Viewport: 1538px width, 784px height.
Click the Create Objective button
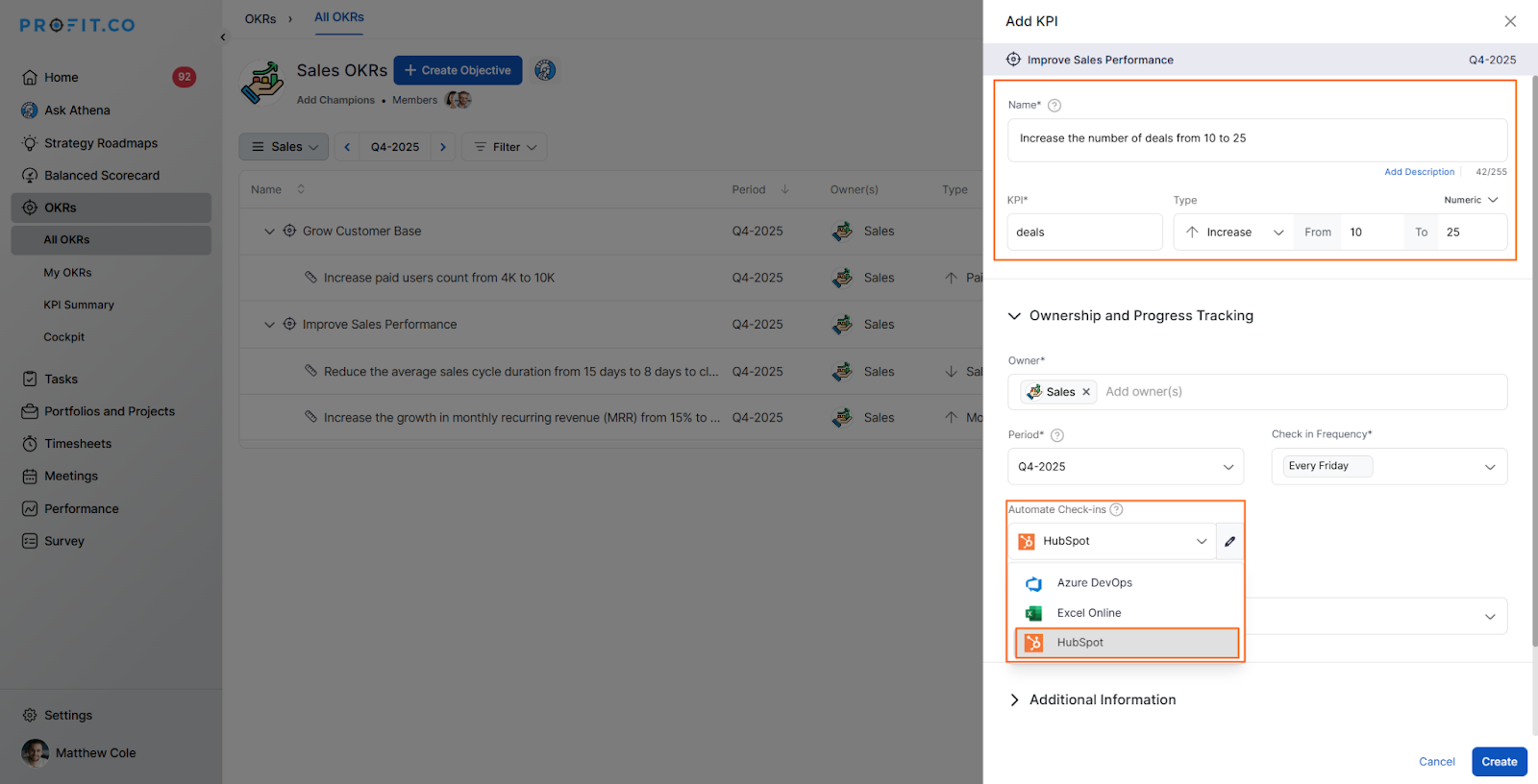[x=458, y=70]
